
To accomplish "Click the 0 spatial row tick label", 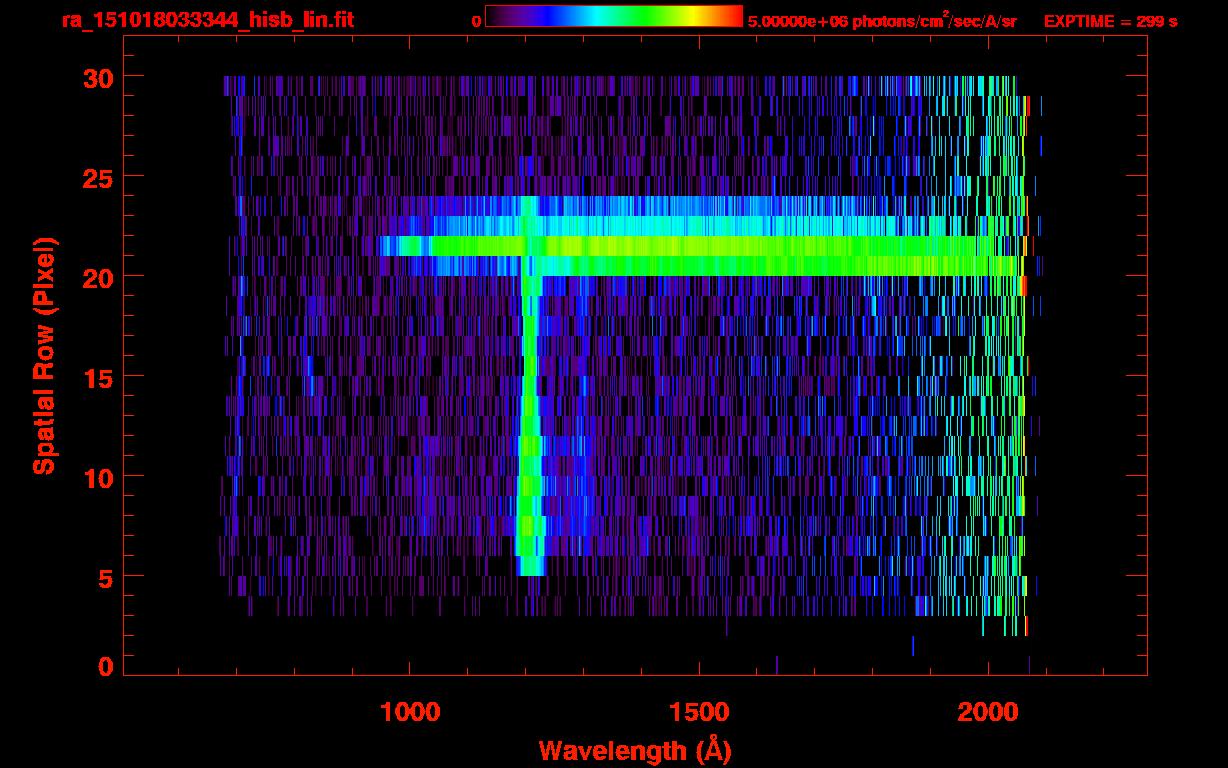I will [x=105, y=666].
